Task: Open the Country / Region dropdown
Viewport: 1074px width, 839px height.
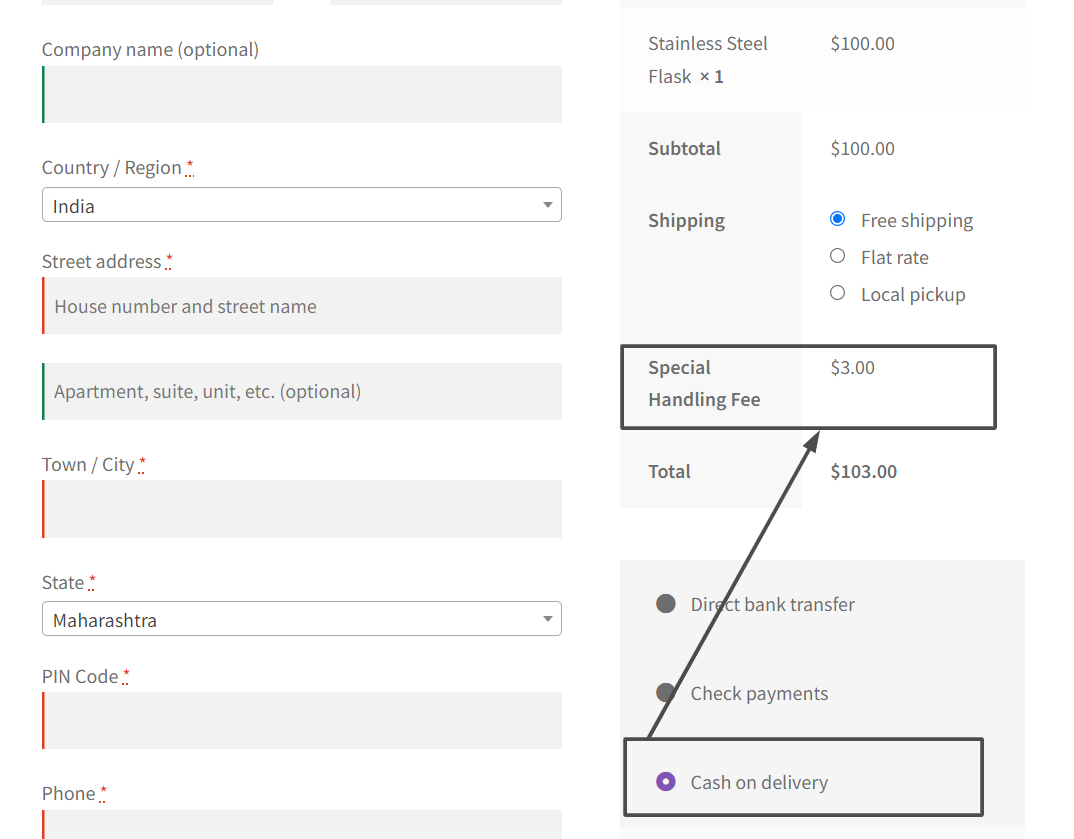Action: click(301, 204)
